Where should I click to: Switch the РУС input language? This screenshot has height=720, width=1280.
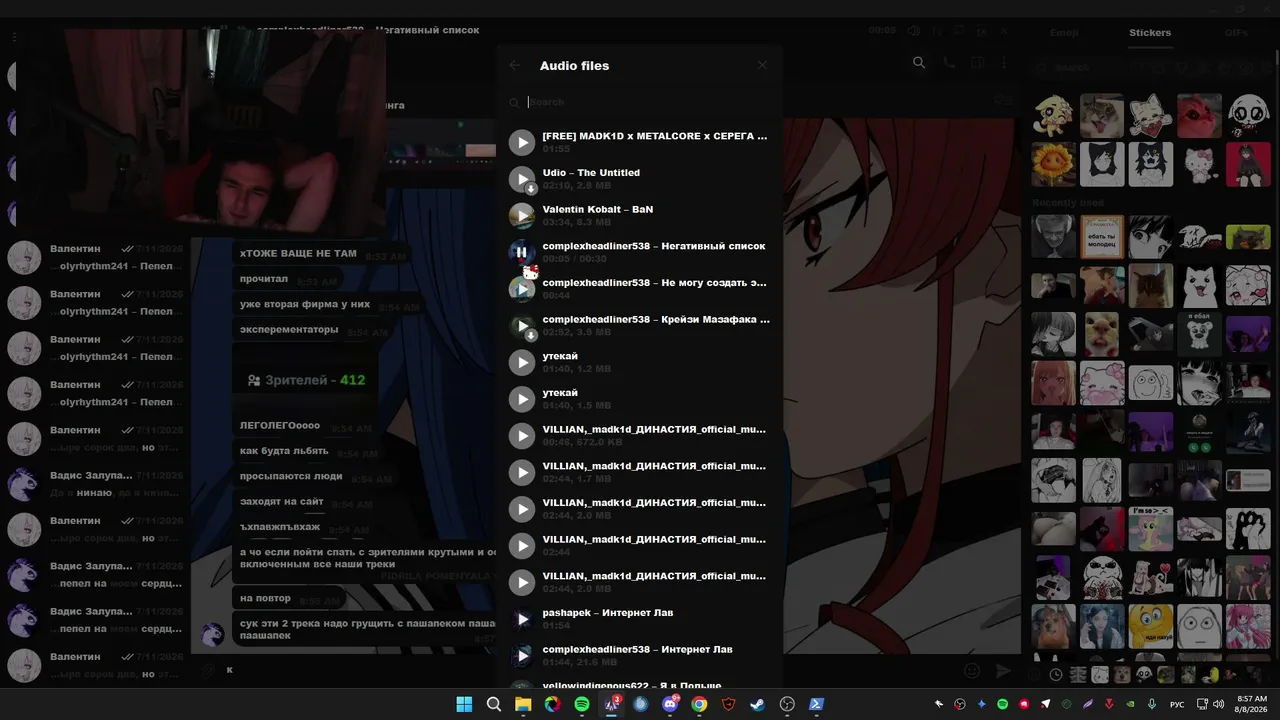pyautogui.click(x=1178, y=704)
